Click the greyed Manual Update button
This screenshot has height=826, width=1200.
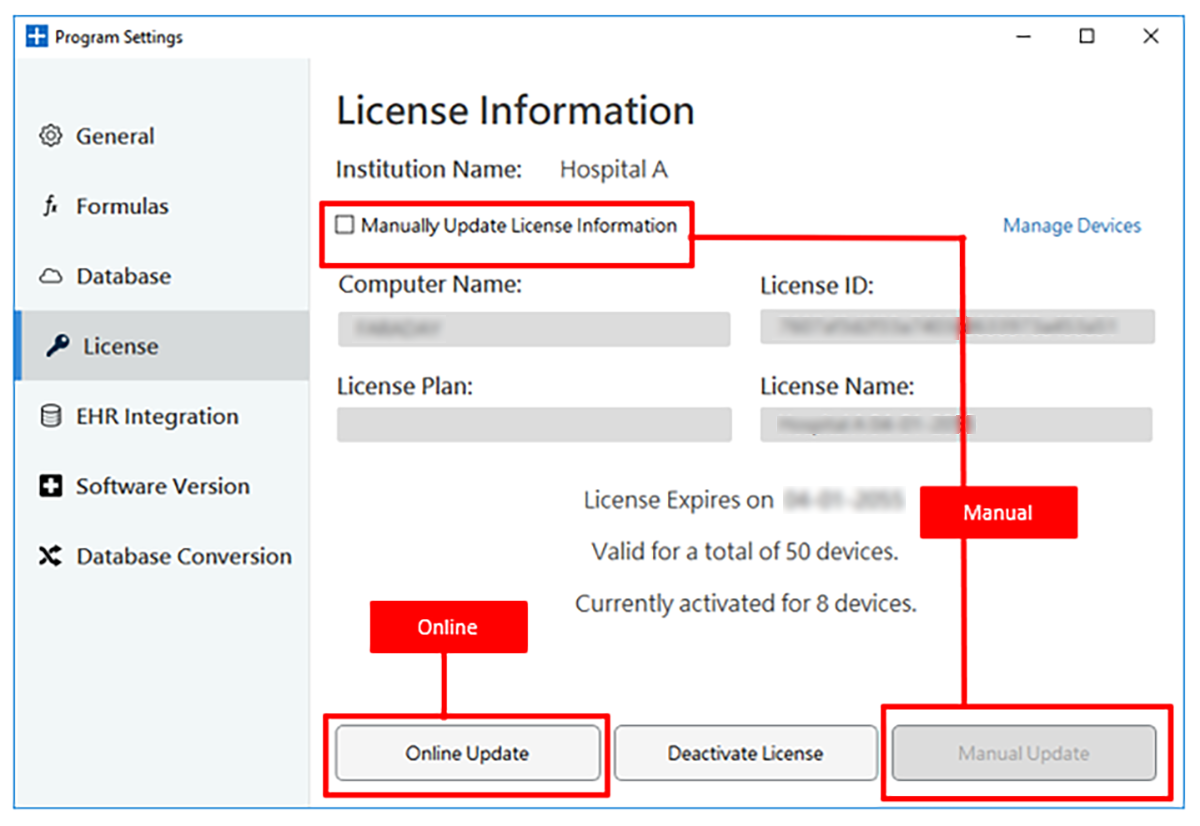coord(1024,753)
